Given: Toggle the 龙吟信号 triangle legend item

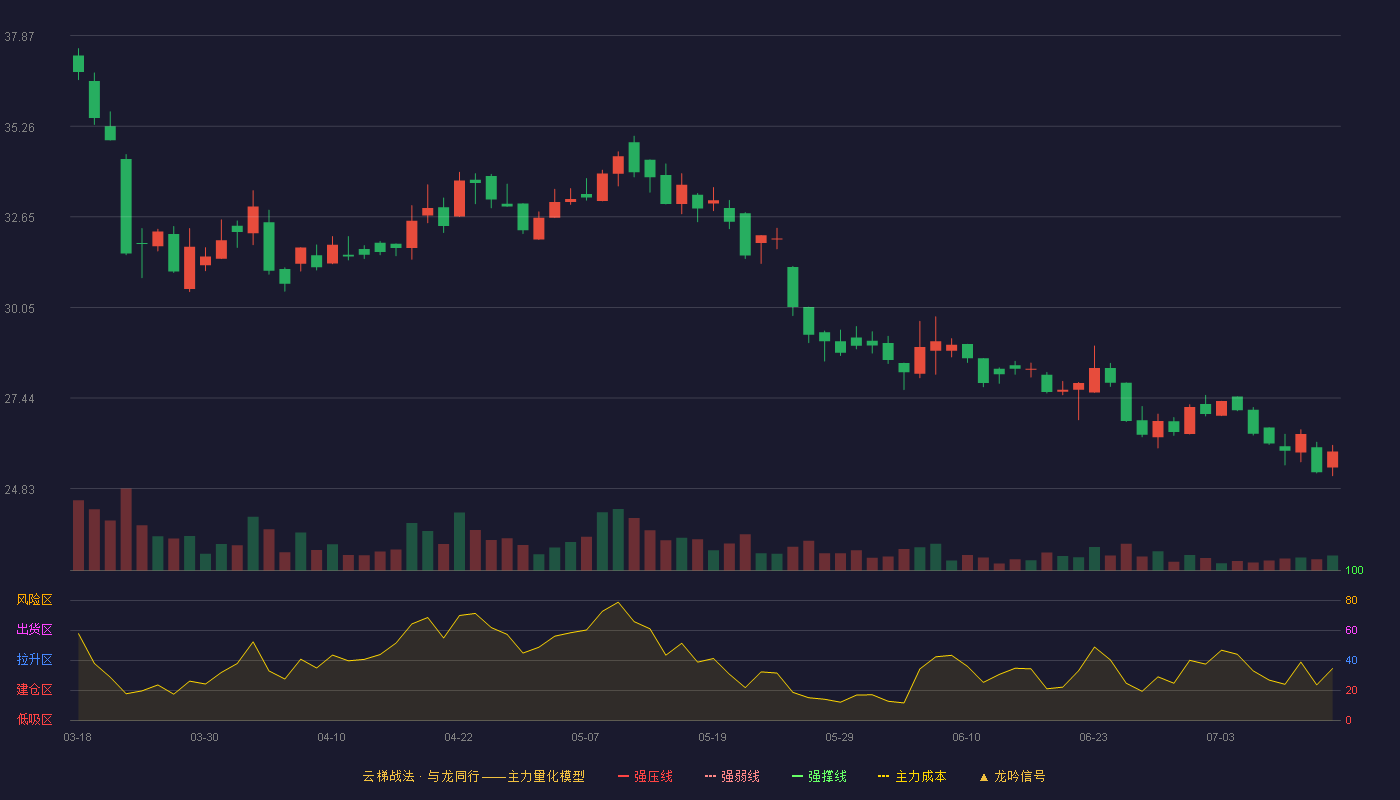Looking at the screenshot, I should click(1011, 776).
